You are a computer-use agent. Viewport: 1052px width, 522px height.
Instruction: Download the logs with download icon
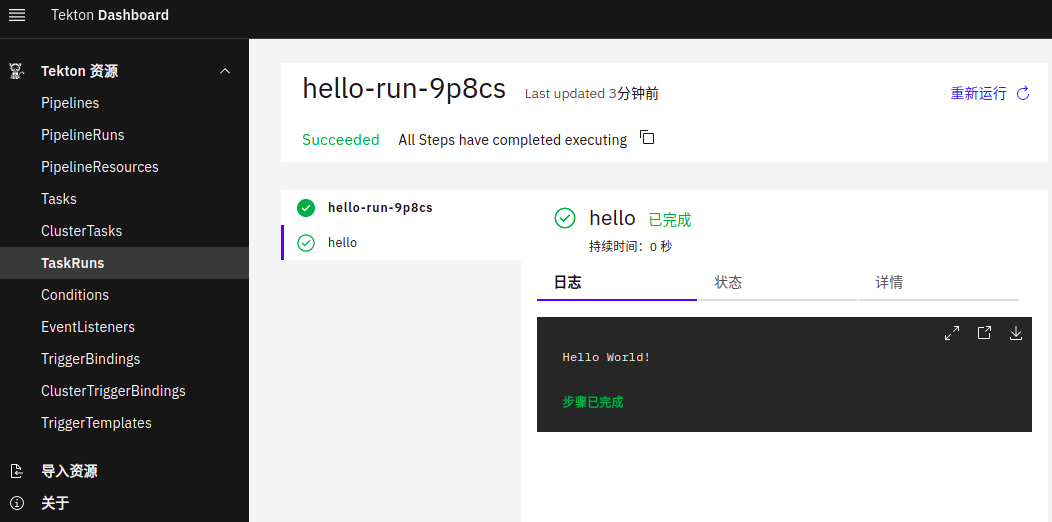click(x=1016, y=333)
